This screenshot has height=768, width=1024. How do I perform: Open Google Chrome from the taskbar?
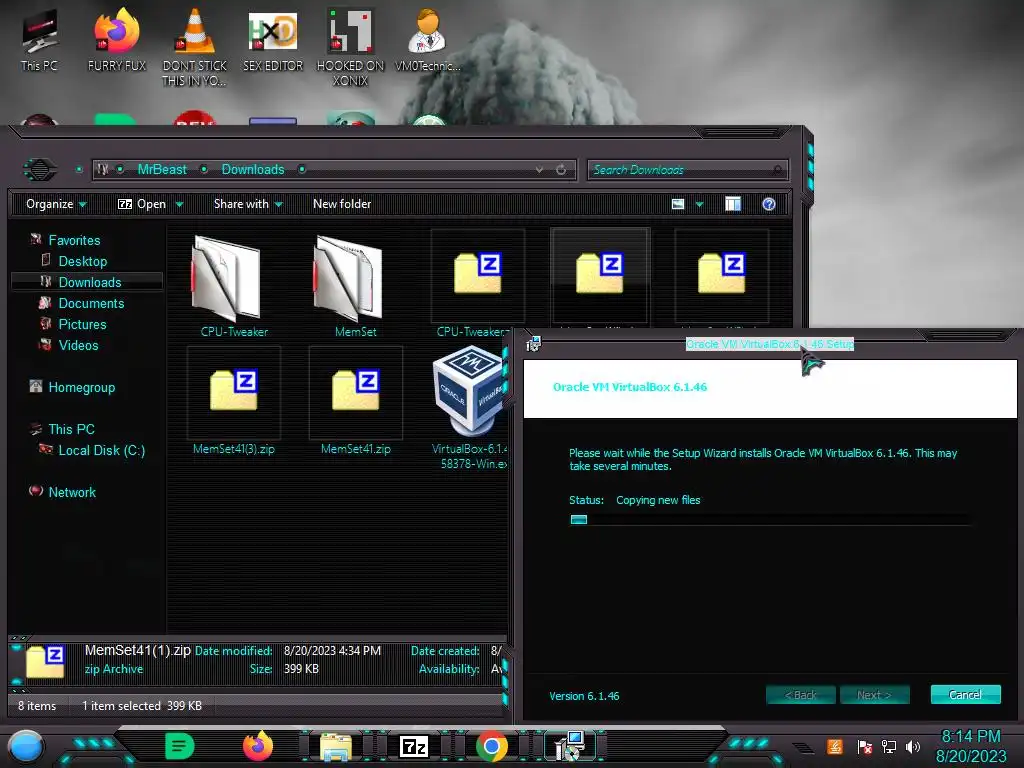492,746
